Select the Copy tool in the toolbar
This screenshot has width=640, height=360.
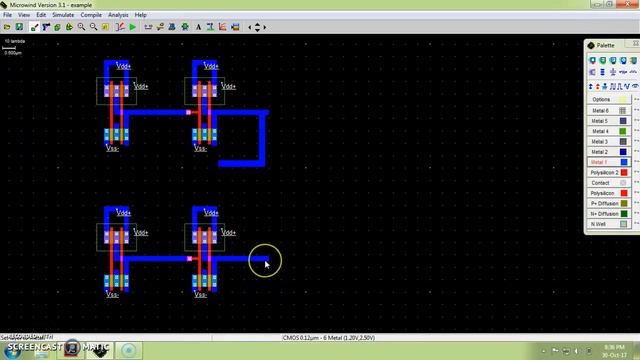(57, 27)
